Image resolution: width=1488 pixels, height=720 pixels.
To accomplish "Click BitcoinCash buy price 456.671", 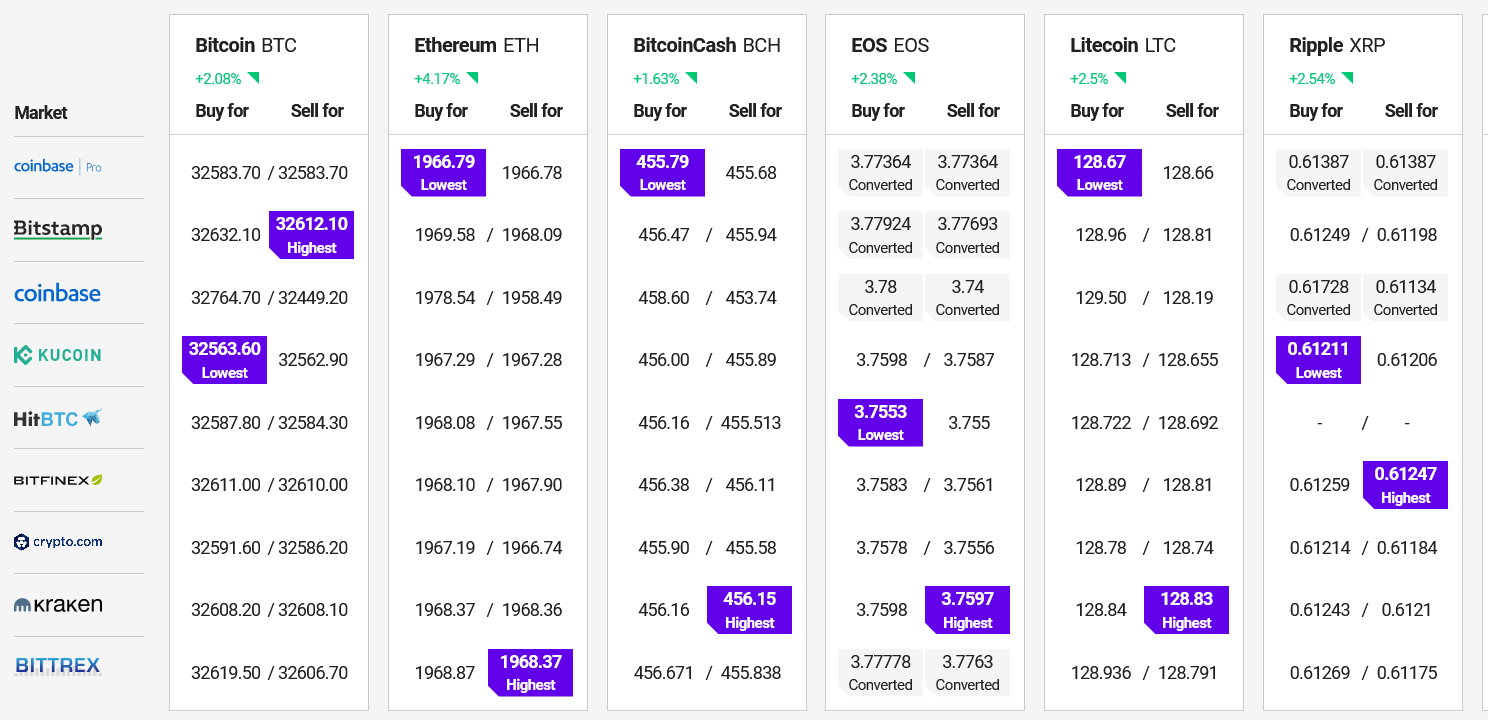I will click(664, 673).
